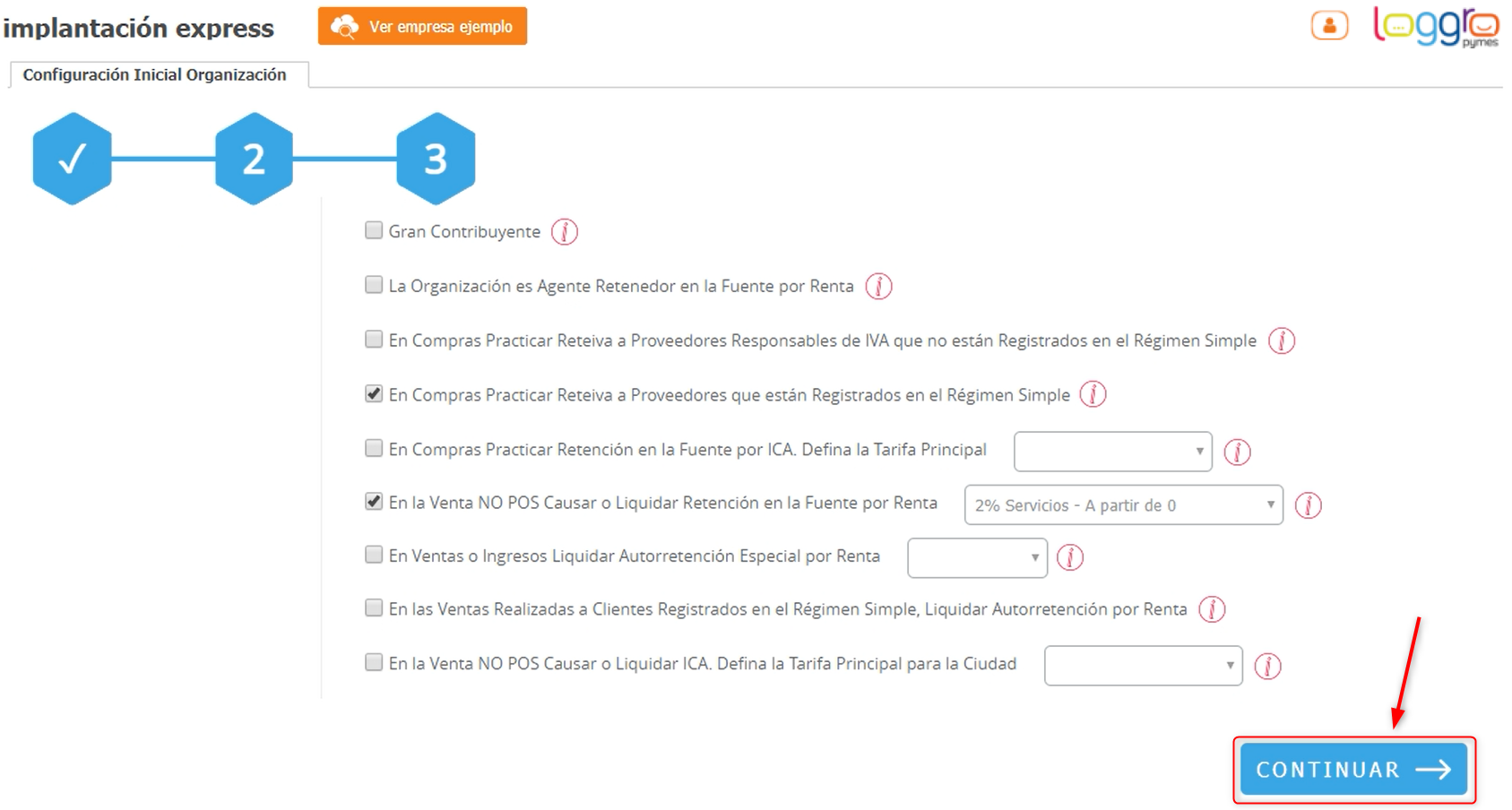Click info icon beside Autorretención Especial dropdown
Image resolution: width=1512 pixels, height=810 pixels.
[1069, 557]
